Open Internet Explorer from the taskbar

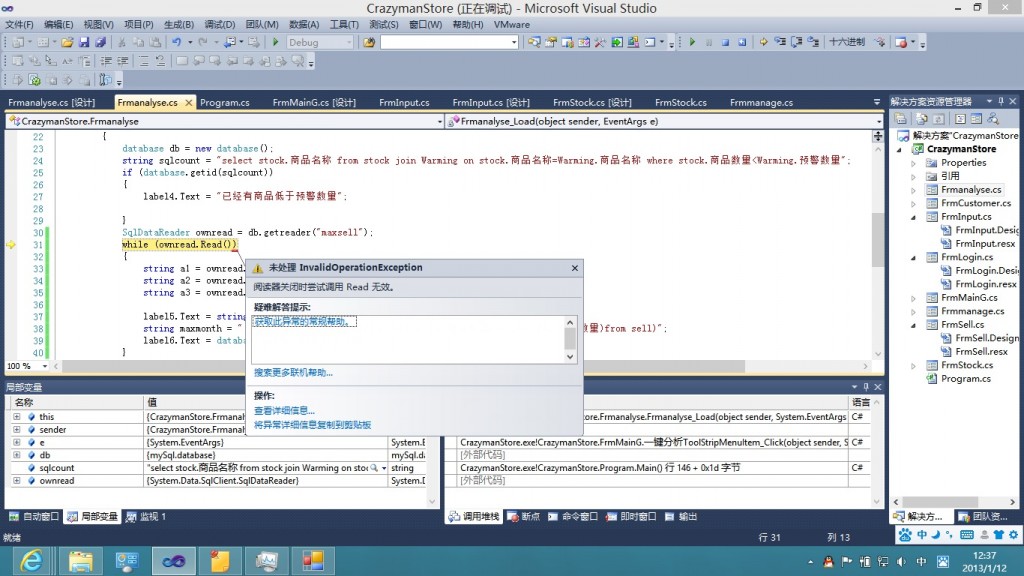pos(31,561)
